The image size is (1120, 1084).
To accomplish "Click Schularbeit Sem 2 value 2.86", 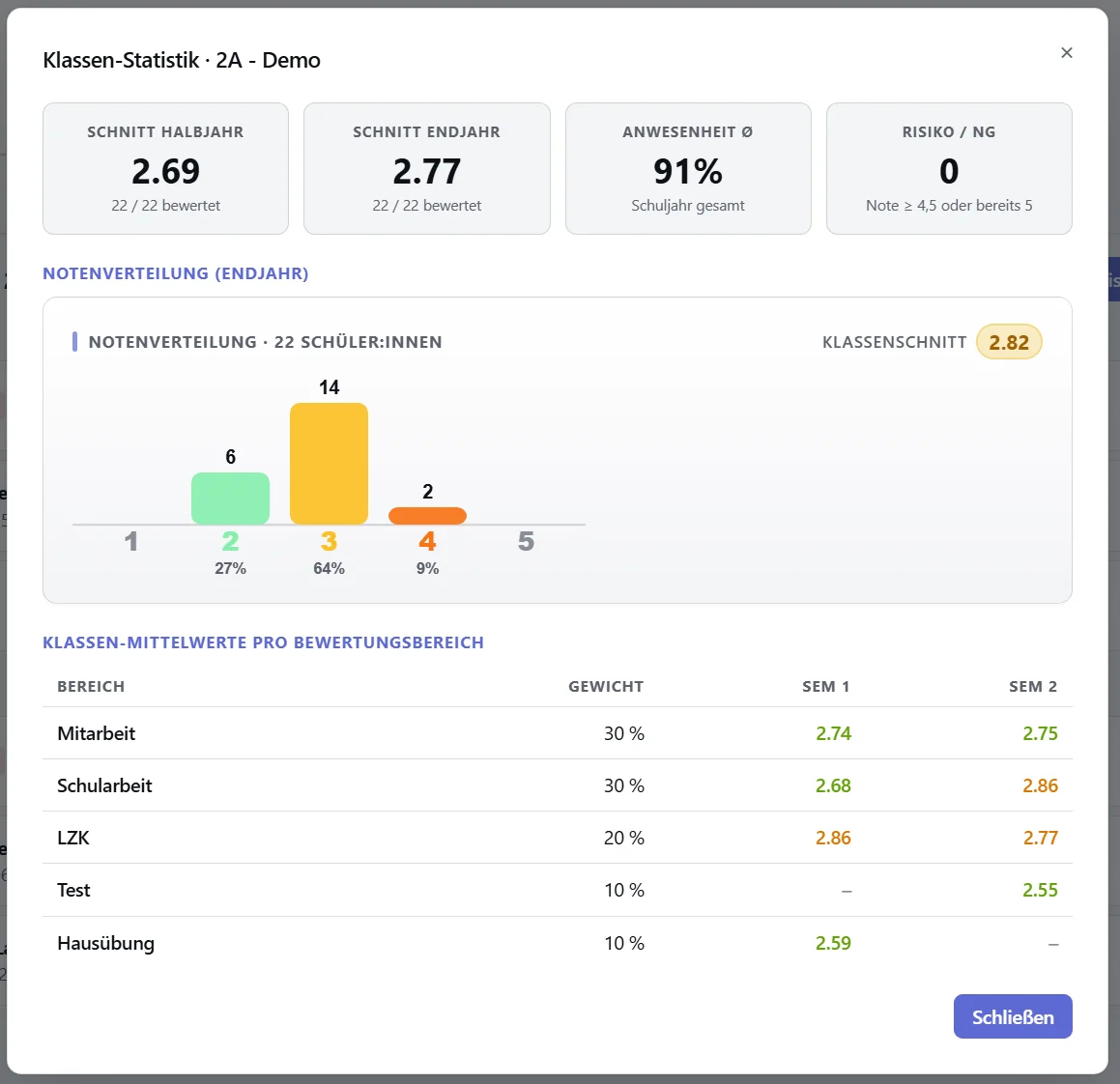I will click(1040, 785).
